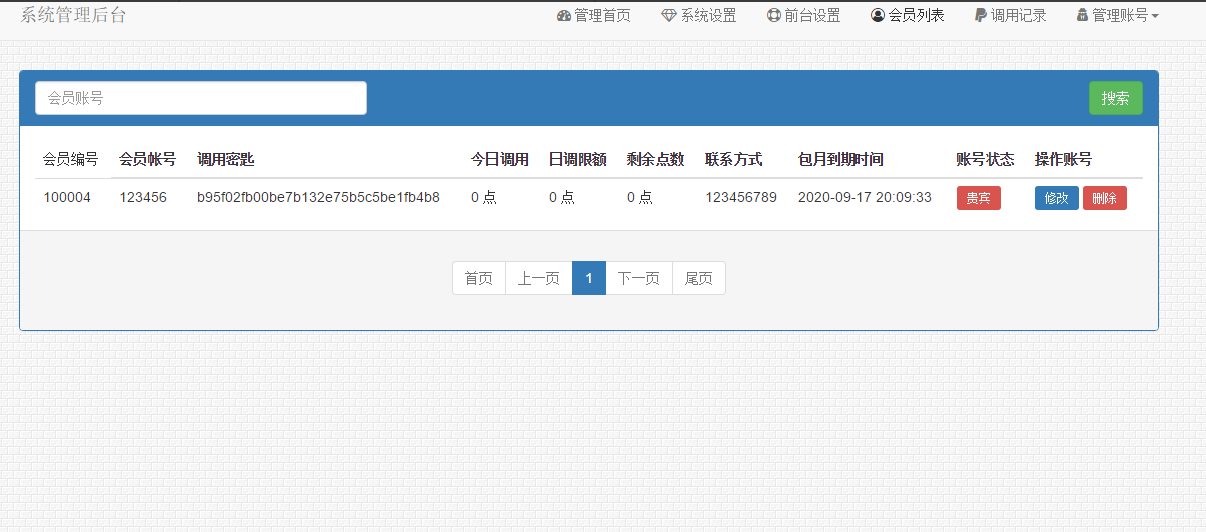Viewport: 1206px width, 532px height.
Task: Click the diamond icon beside 系统设置
Action: click(x=669, y=16)
